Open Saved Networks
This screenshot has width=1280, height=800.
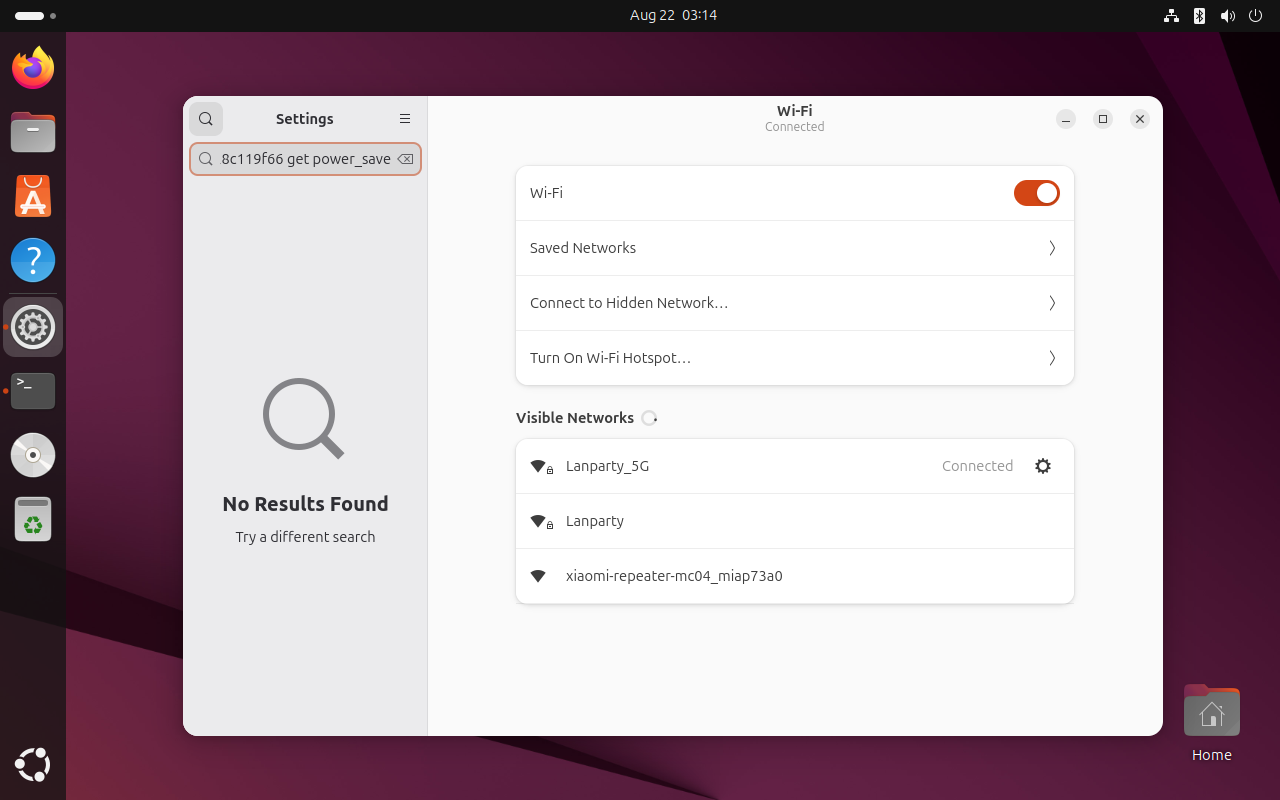coord(795,248)
